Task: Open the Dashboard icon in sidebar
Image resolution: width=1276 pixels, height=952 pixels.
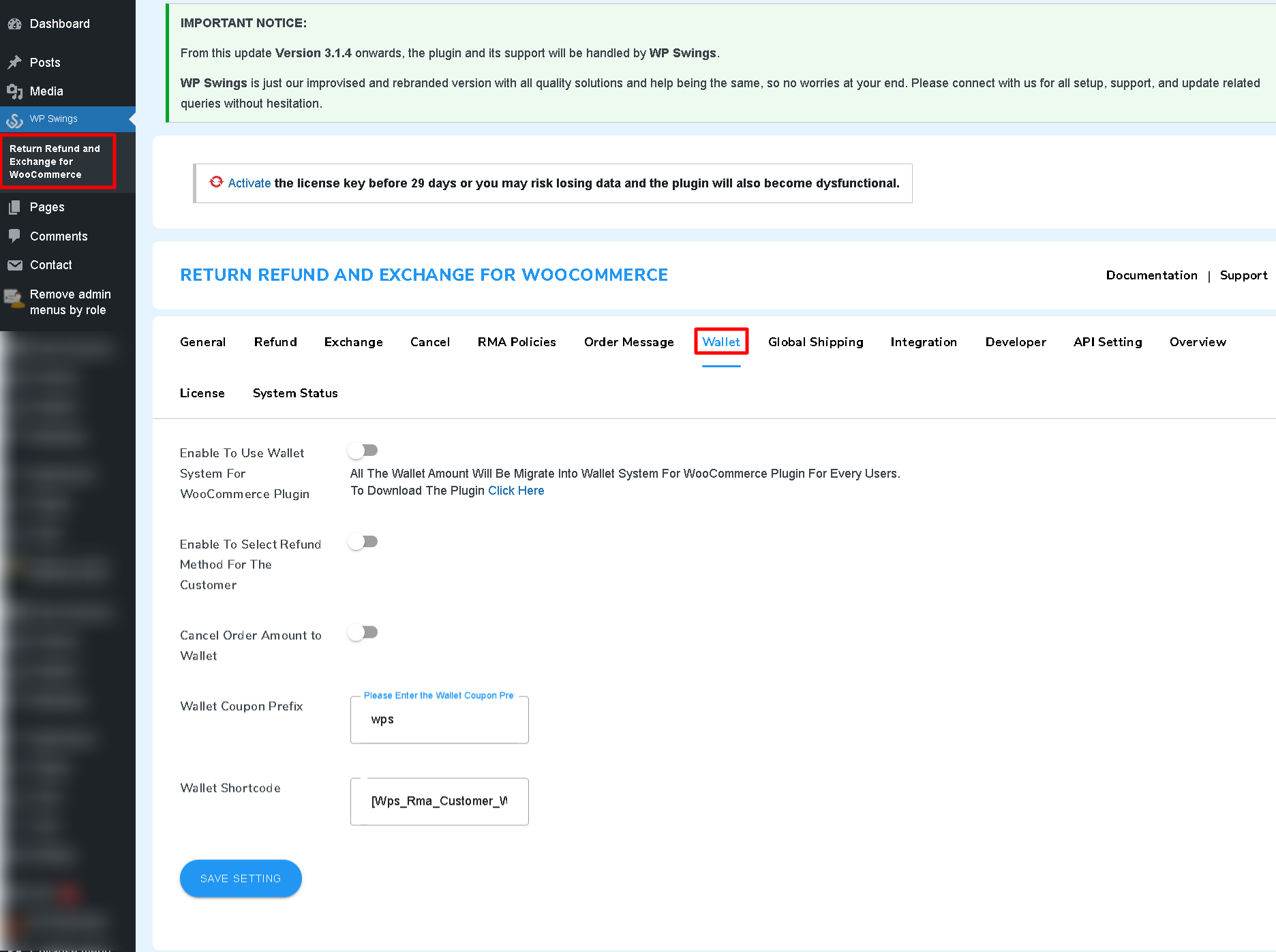Action: tap(14, 24)
